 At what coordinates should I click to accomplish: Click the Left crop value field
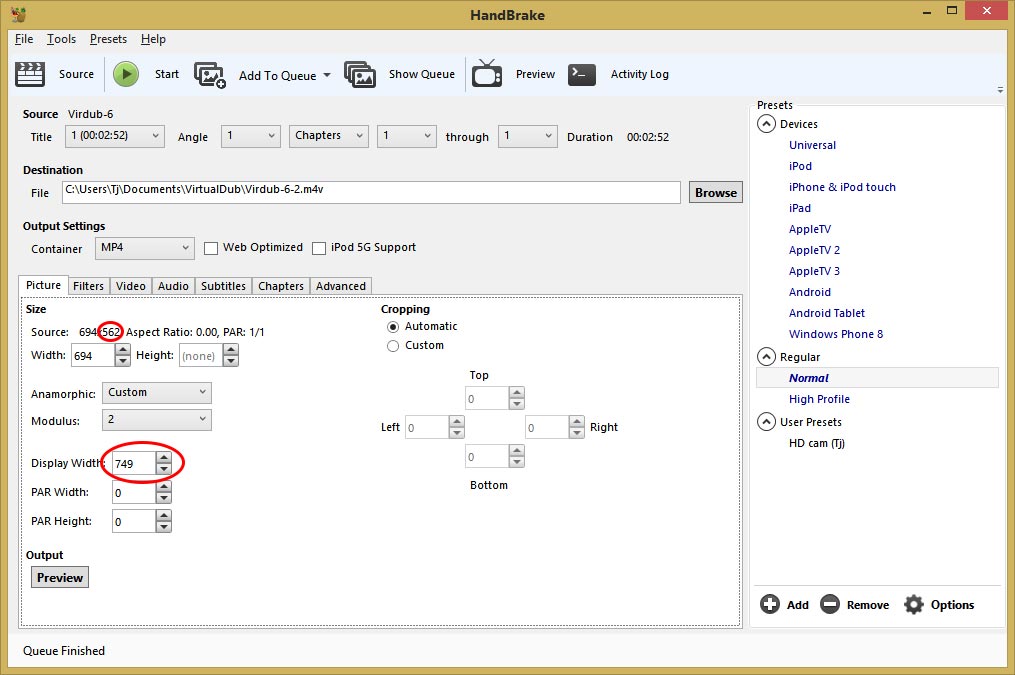[427, 427]
